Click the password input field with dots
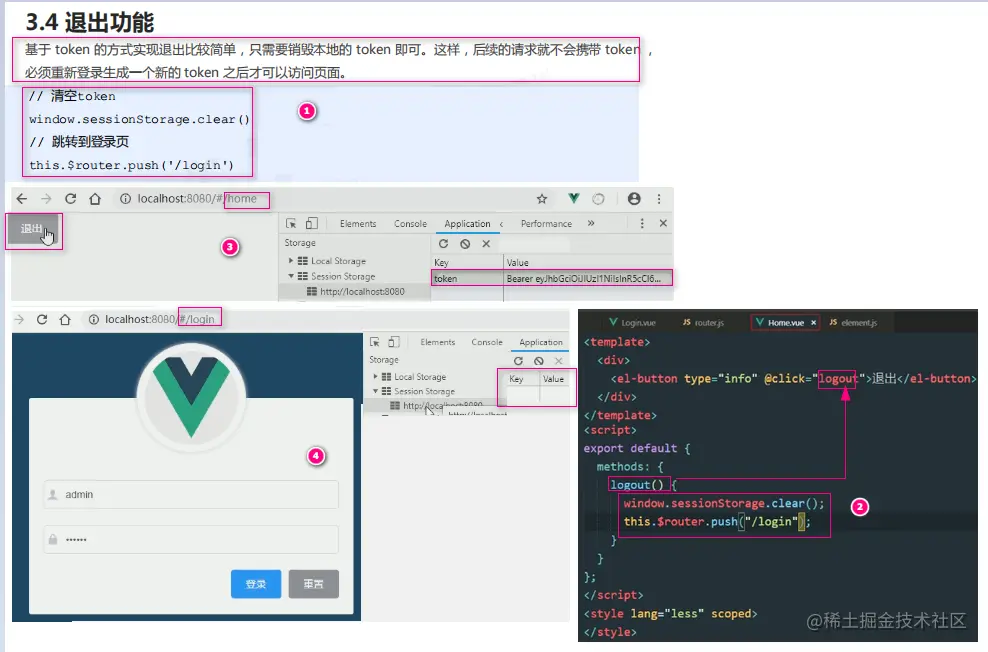The image size is (988, 652). 191,539
